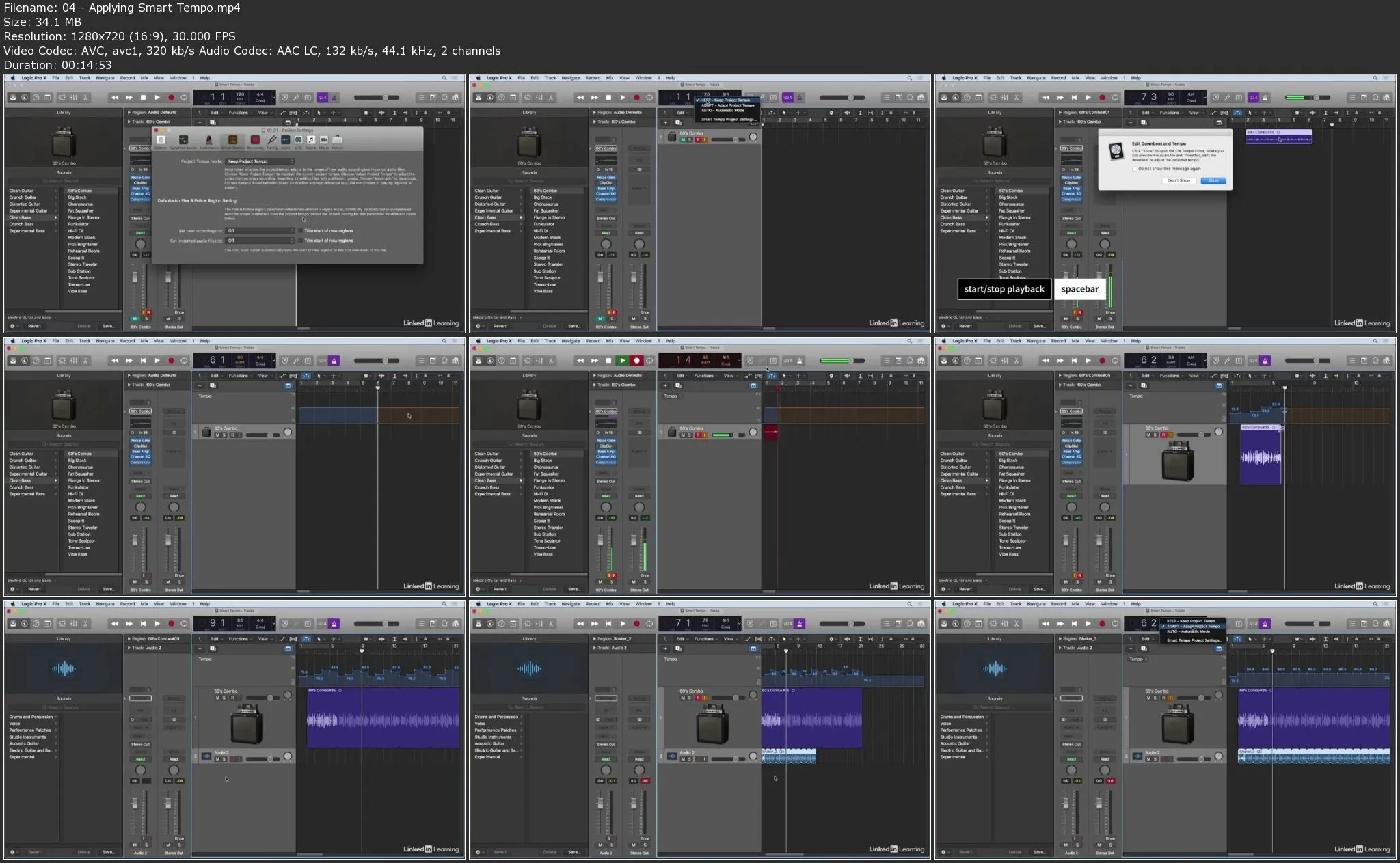Click add track plus button in top-right frame

pos(1131,122)
